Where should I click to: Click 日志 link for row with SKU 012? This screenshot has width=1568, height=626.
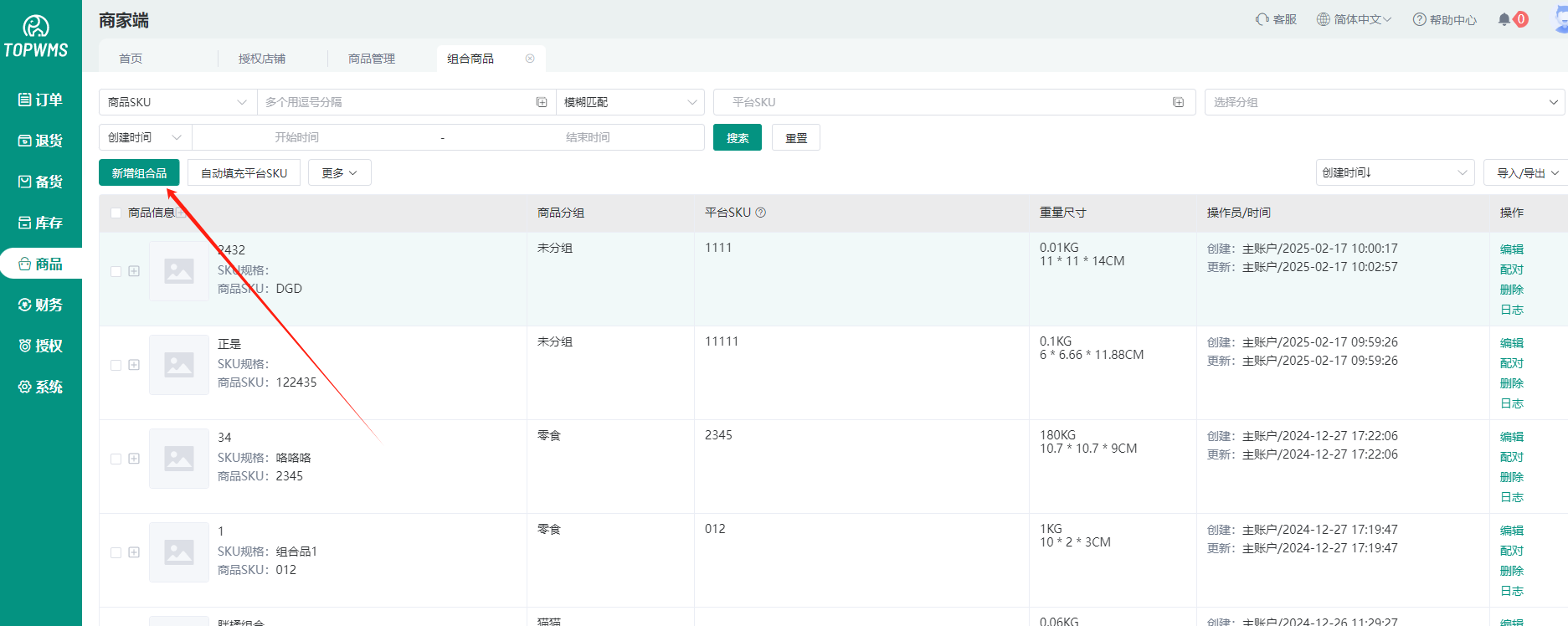1512,591
